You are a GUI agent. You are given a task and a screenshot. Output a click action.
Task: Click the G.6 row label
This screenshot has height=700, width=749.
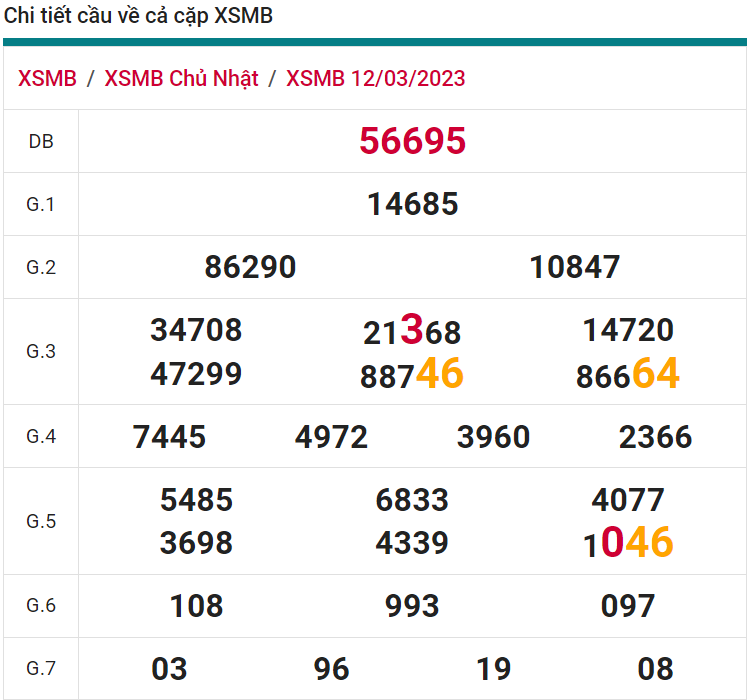pyautogui.click(x=41, y=606)
